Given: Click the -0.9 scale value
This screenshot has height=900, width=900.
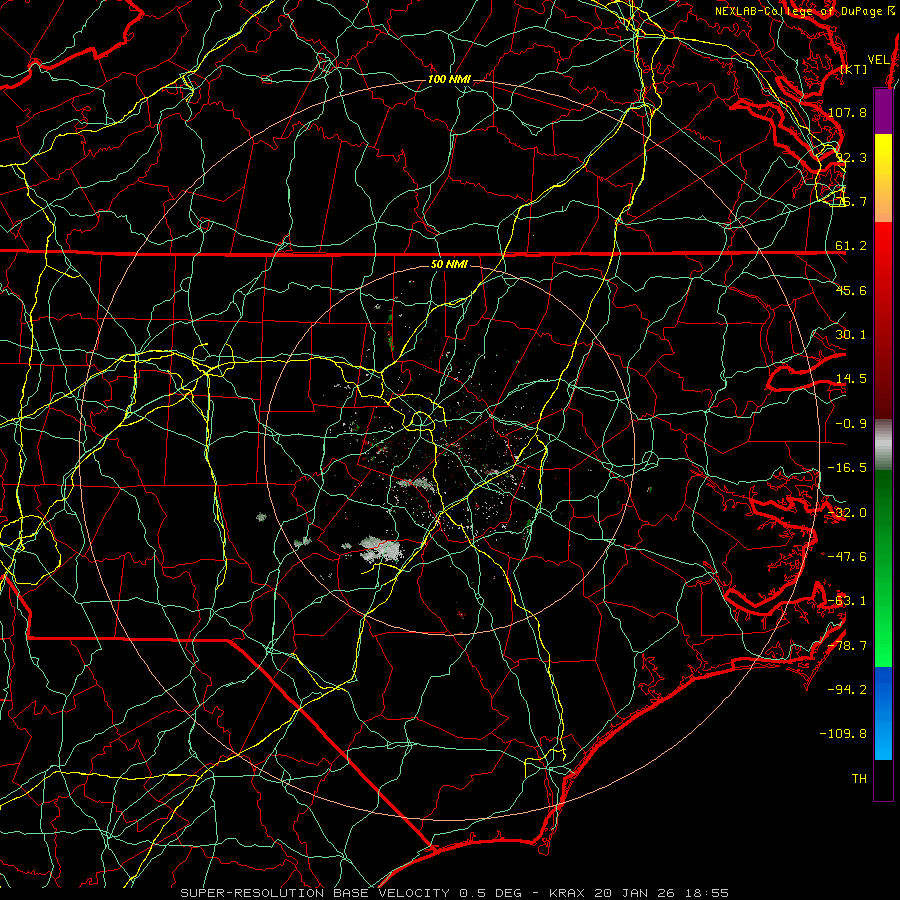Looking at the screenshot, I should coord(851,424).
